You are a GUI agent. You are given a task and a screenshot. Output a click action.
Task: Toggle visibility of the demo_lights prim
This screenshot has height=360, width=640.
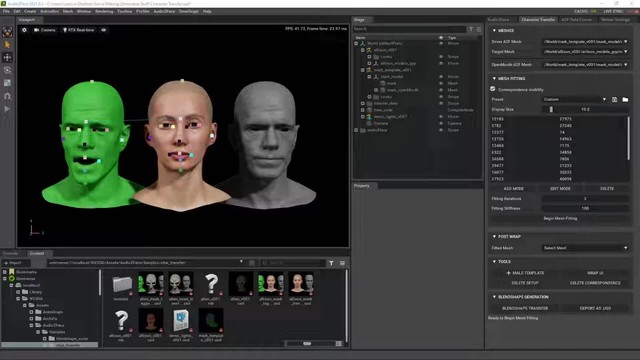[441, 117]
